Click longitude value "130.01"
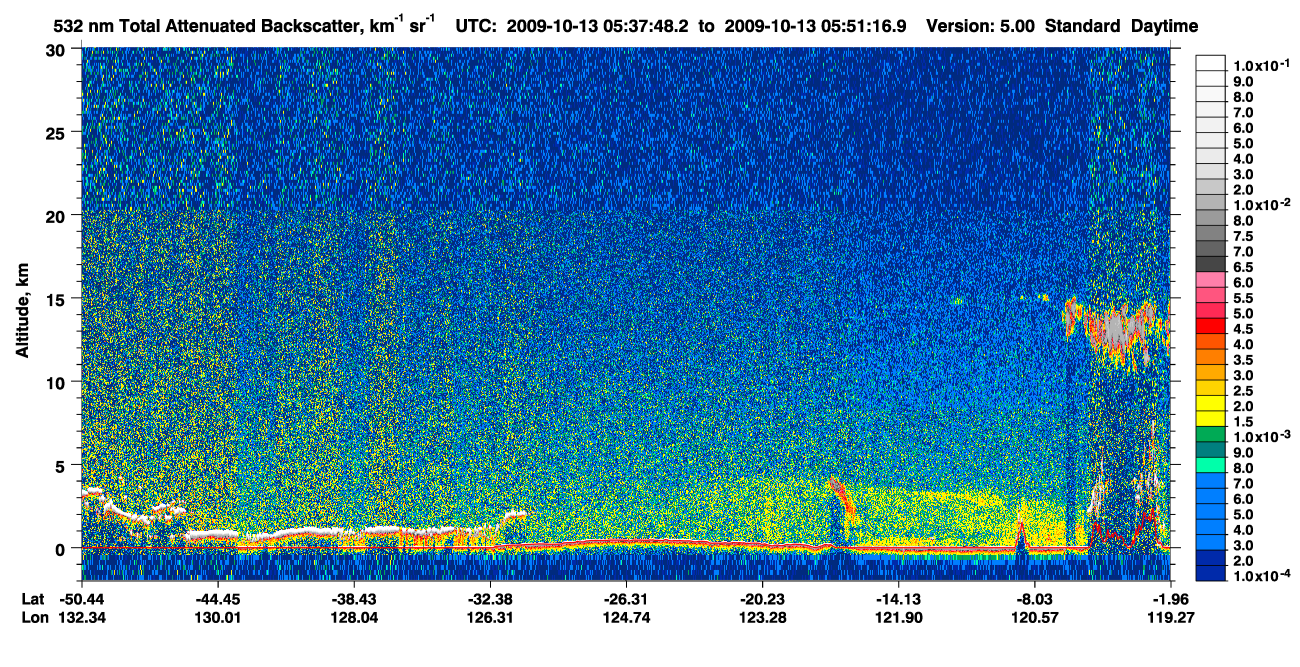Screen dimensions: 1300x667 point(218,617)
